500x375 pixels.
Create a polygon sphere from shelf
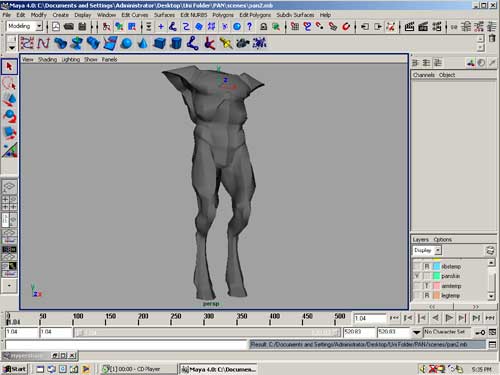[126, 43]
